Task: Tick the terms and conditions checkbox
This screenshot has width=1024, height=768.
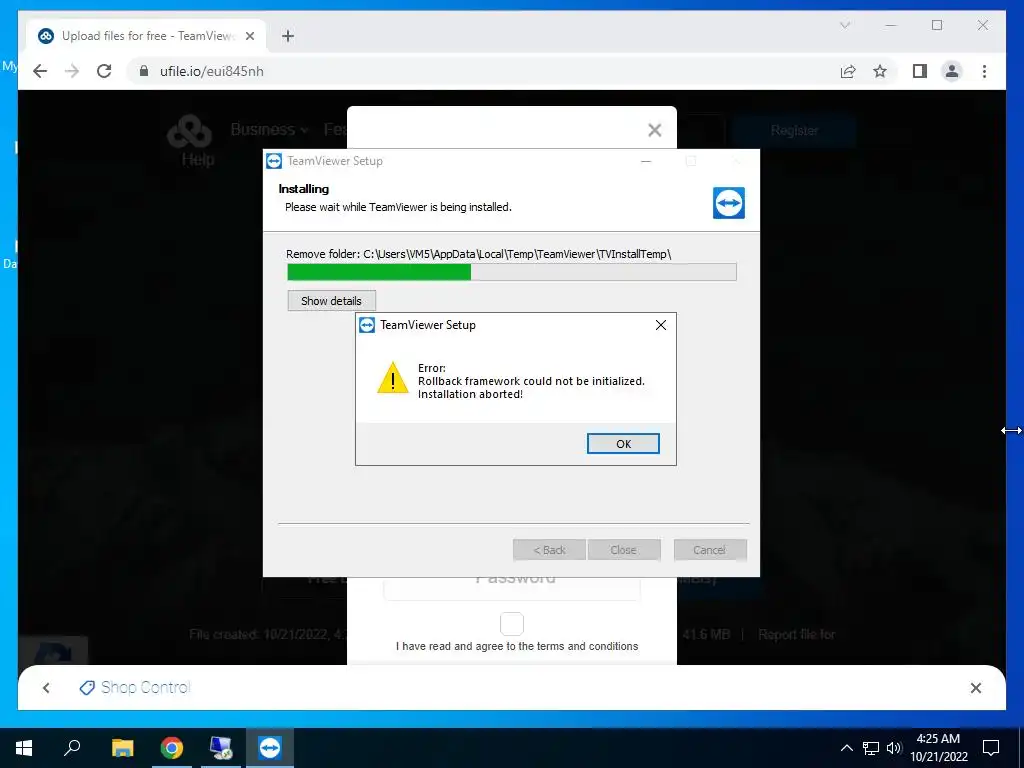Action: [x=511, y=624]
